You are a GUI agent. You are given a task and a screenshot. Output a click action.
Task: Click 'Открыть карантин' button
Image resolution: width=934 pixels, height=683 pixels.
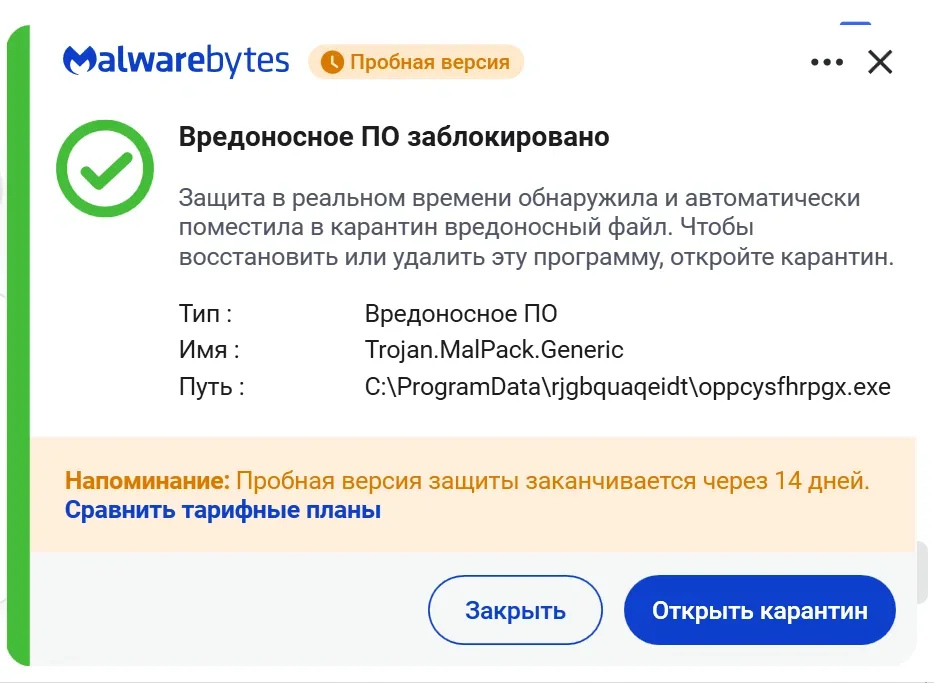[759, 610]
